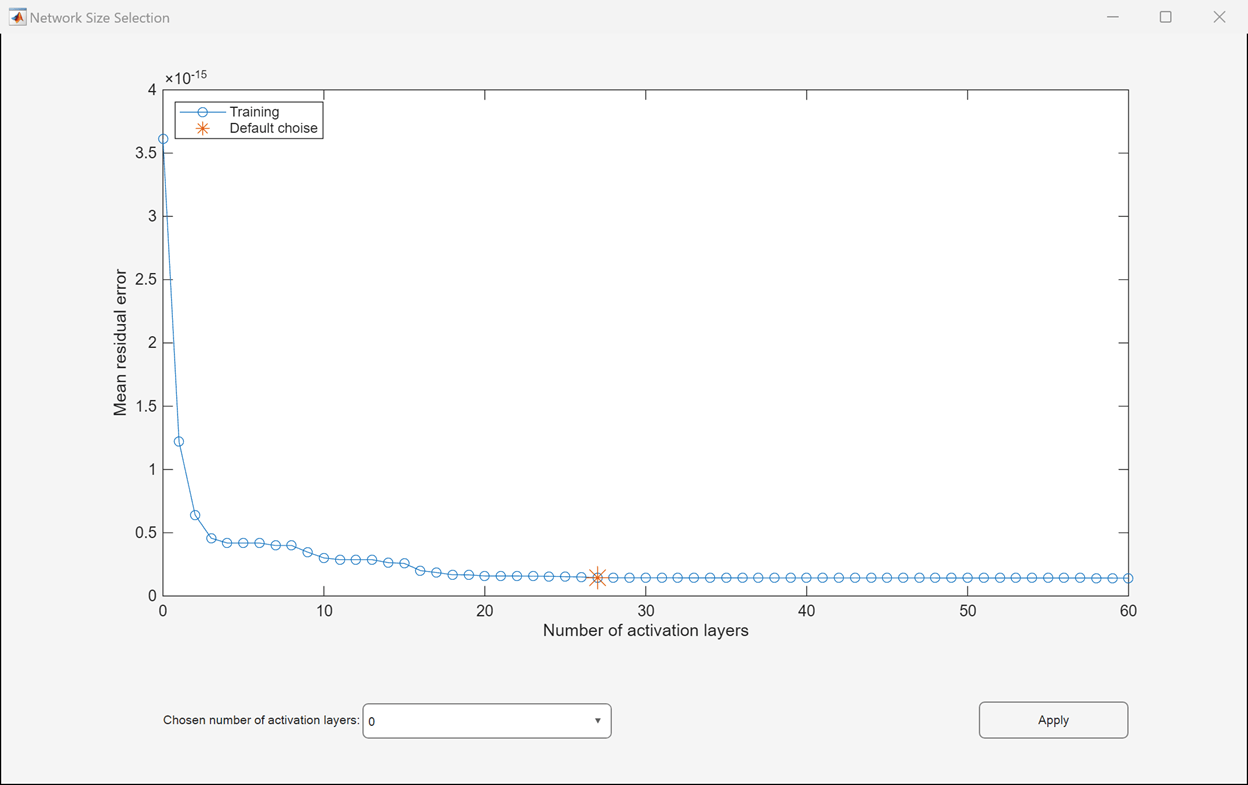Open the chosen activation layers dropdown
Image resolution: width=1248 pixels, height=785 pixels.
tap(487, 721)
